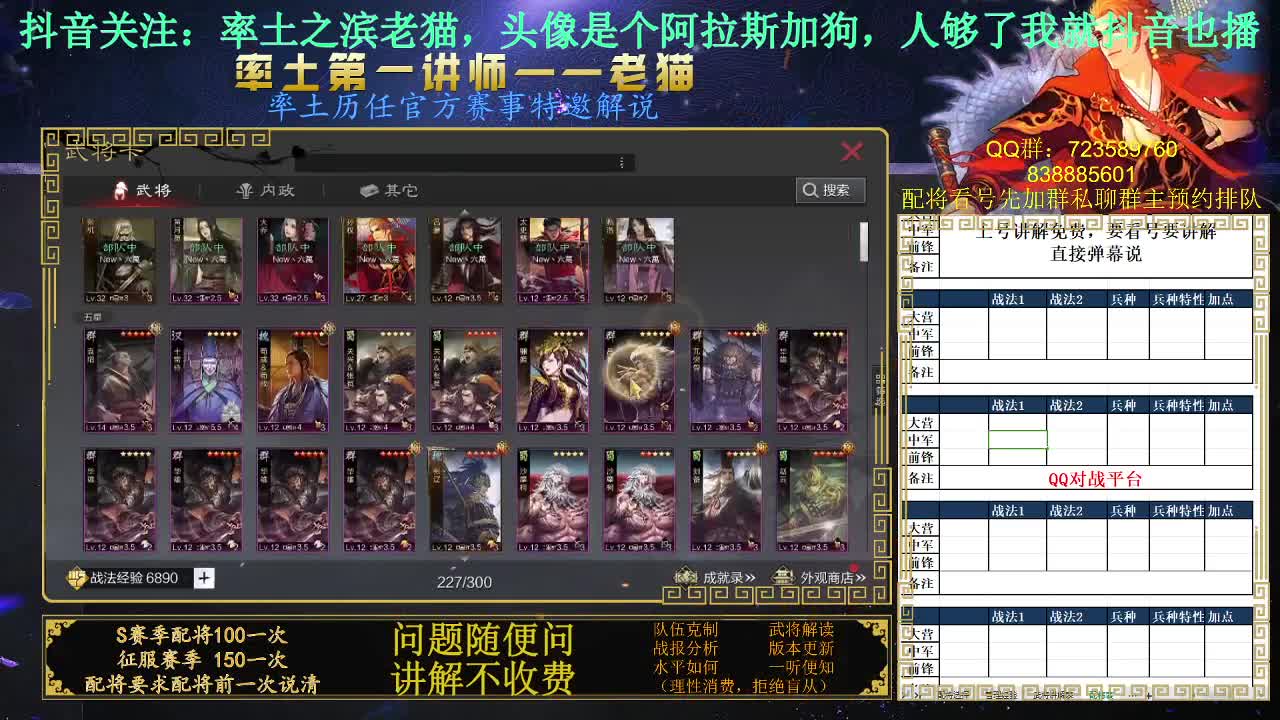Click the 外观商店 pagoda icon
The image size is (1280, 720).
(x=784, y=577)
